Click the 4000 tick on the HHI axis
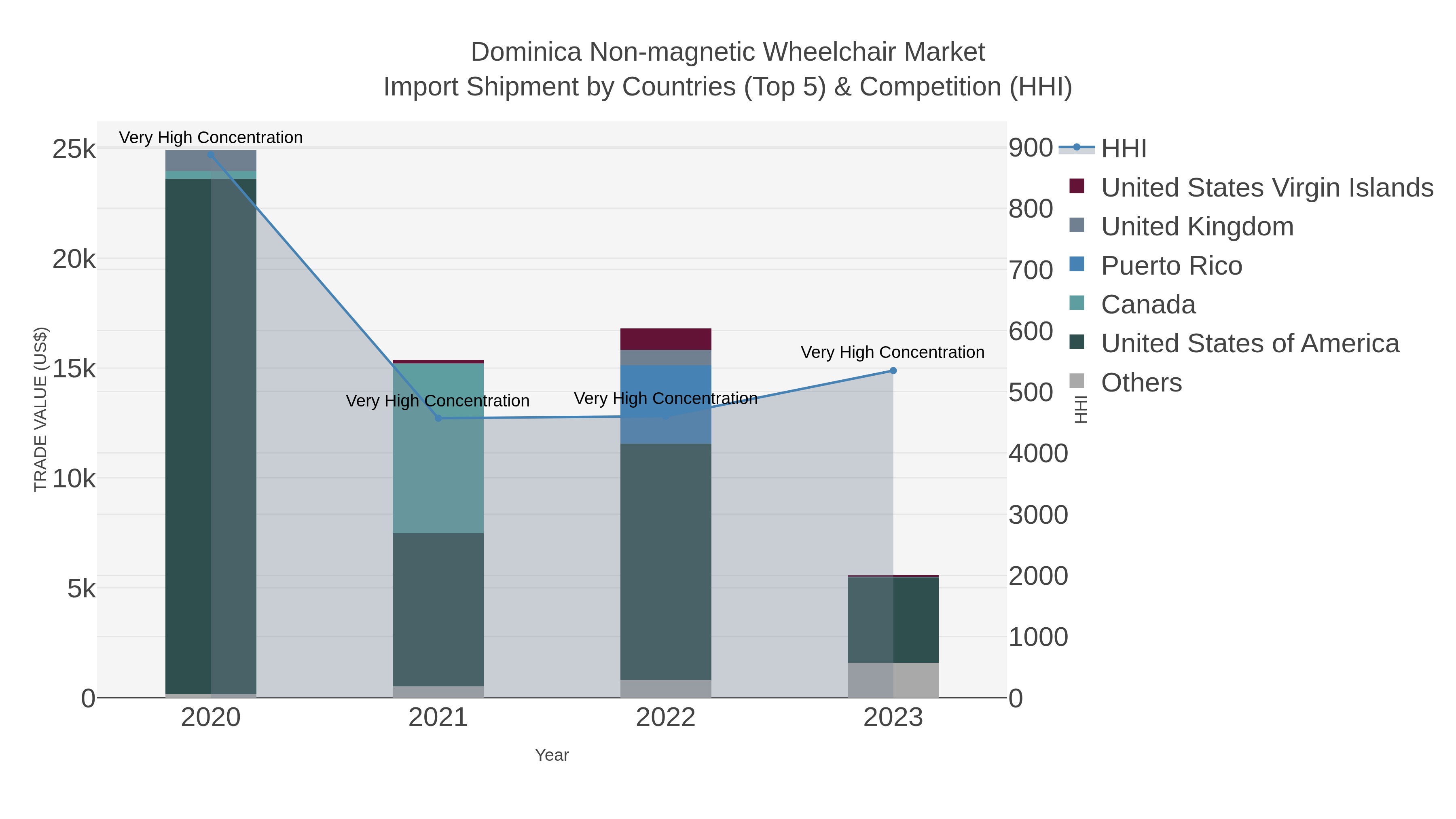This screenshot has height=819, width=1456. pyautogui.click(x=1038, y=453)
